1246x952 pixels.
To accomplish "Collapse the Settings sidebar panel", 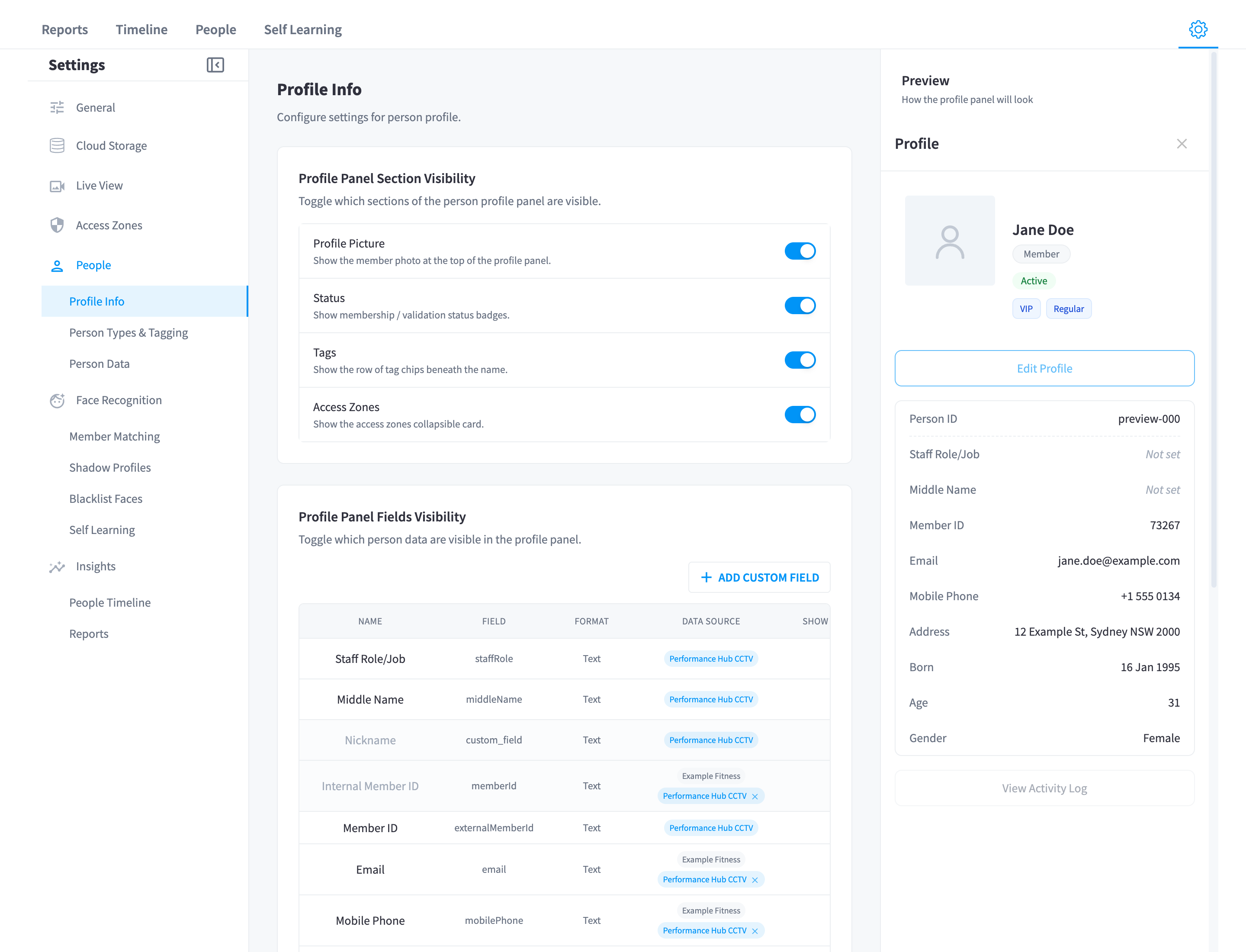I will (215, 65).
